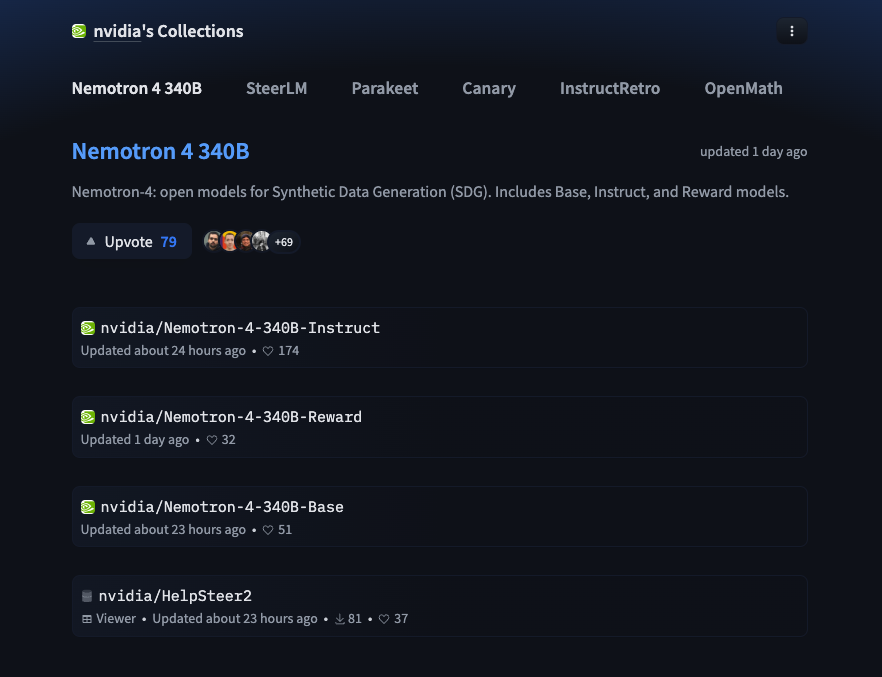Click the NVIDIA icon beside Nemotron-4-340B-Instruct
Image resolution: width=882 pixels, height=677 pixels.
tap(88, 328)
